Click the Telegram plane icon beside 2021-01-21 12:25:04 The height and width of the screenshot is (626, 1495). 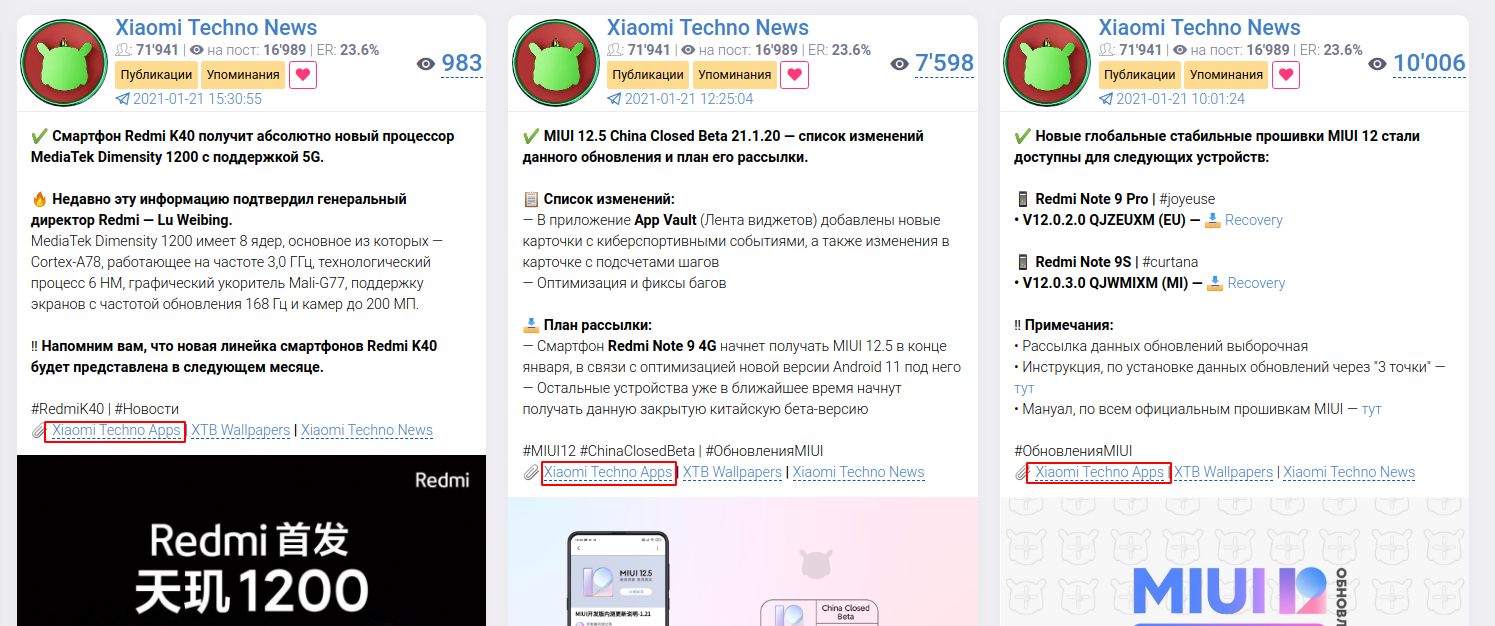pos(614,99)
